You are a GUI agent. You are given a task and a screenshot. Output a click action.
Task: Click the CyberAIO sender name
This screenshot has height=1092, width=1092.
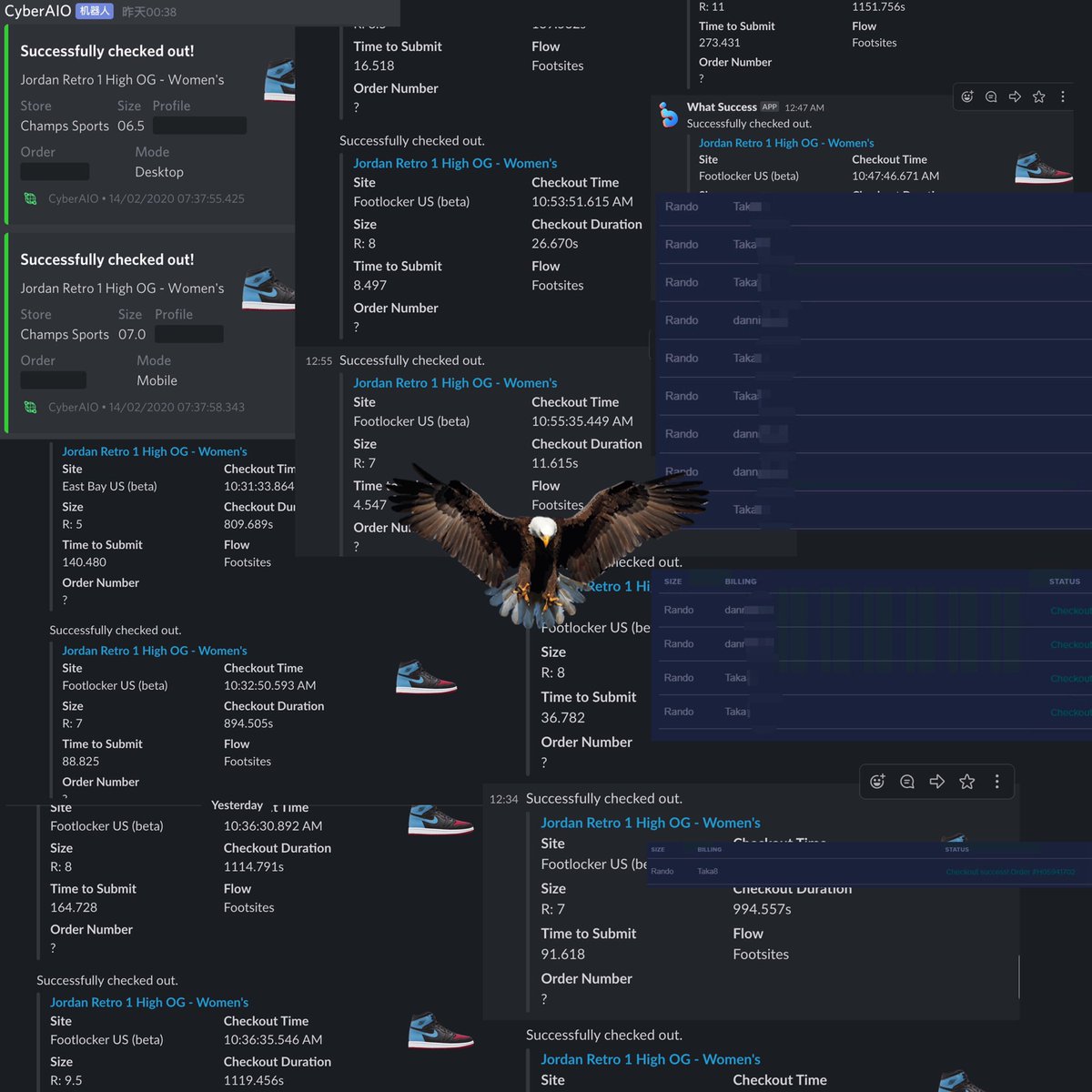tap(37, 11)
